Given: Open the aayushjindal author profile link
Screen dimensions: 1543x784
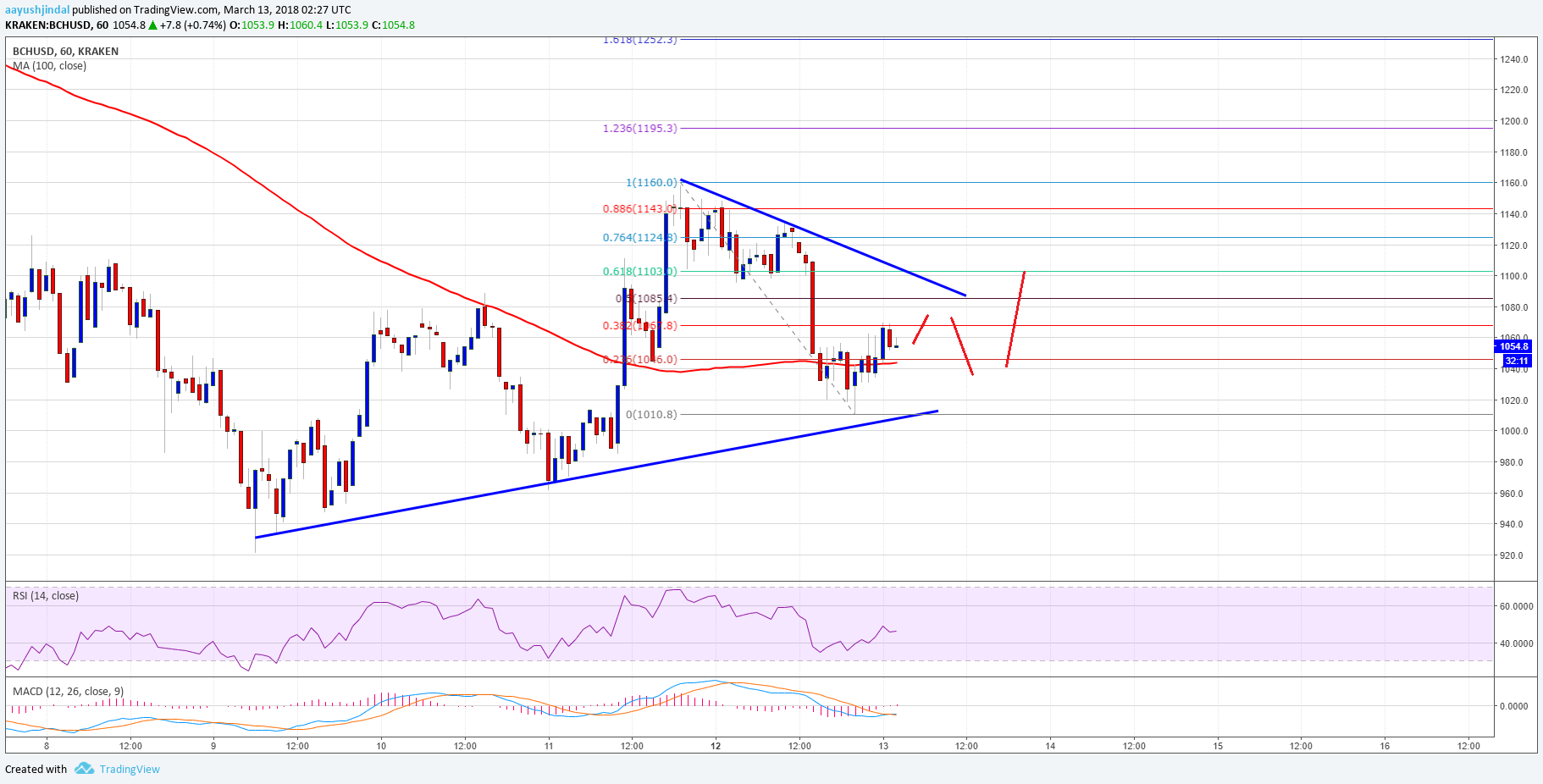Looking at the screenshot, I should [37, 10].
